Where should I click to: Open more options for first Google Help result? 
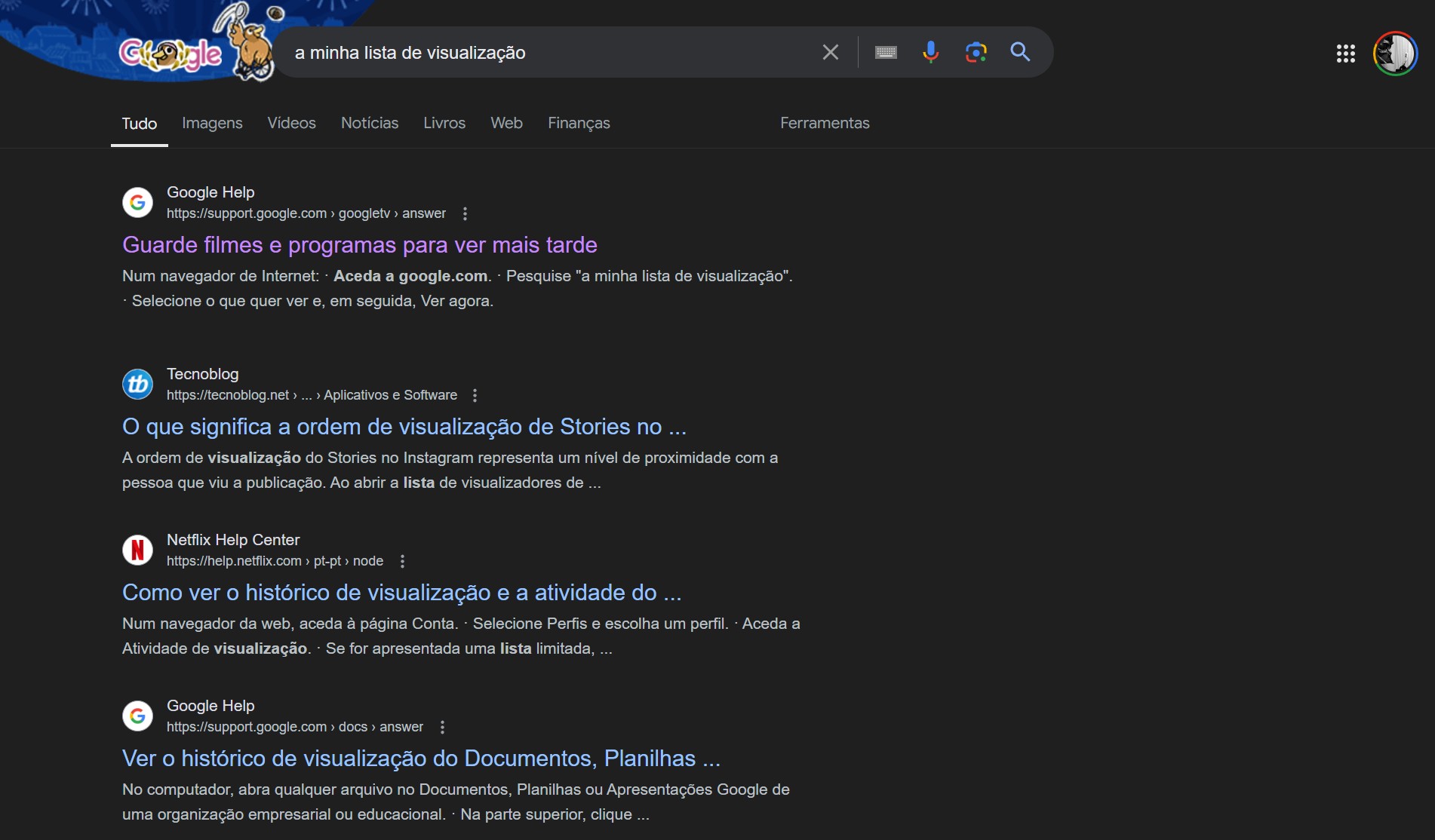point(465,213)
